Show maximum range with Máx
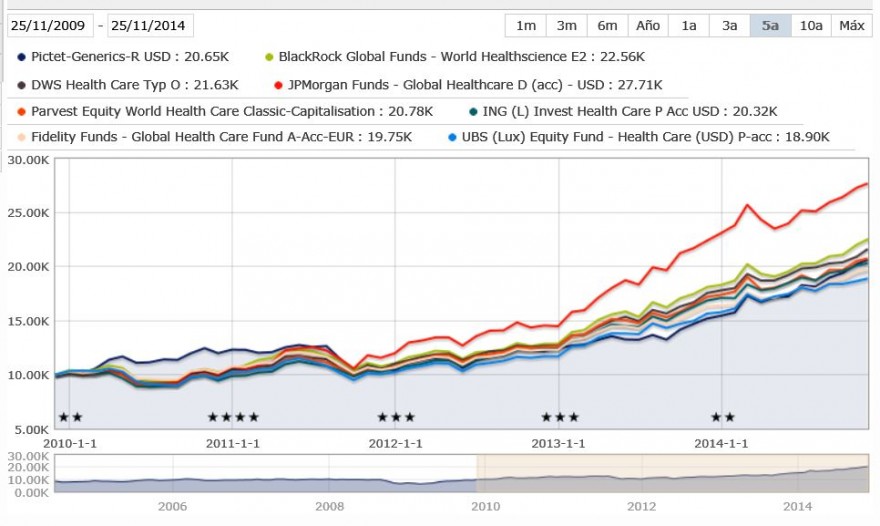Viewport: 880px width, 526px height. tap(851, 26)
